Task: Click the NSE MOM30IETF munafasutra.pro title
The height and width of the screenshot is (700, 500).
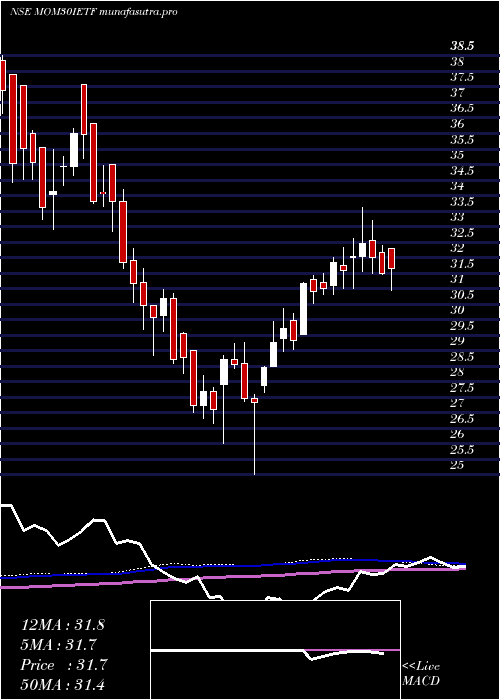Action: point(94,12)
